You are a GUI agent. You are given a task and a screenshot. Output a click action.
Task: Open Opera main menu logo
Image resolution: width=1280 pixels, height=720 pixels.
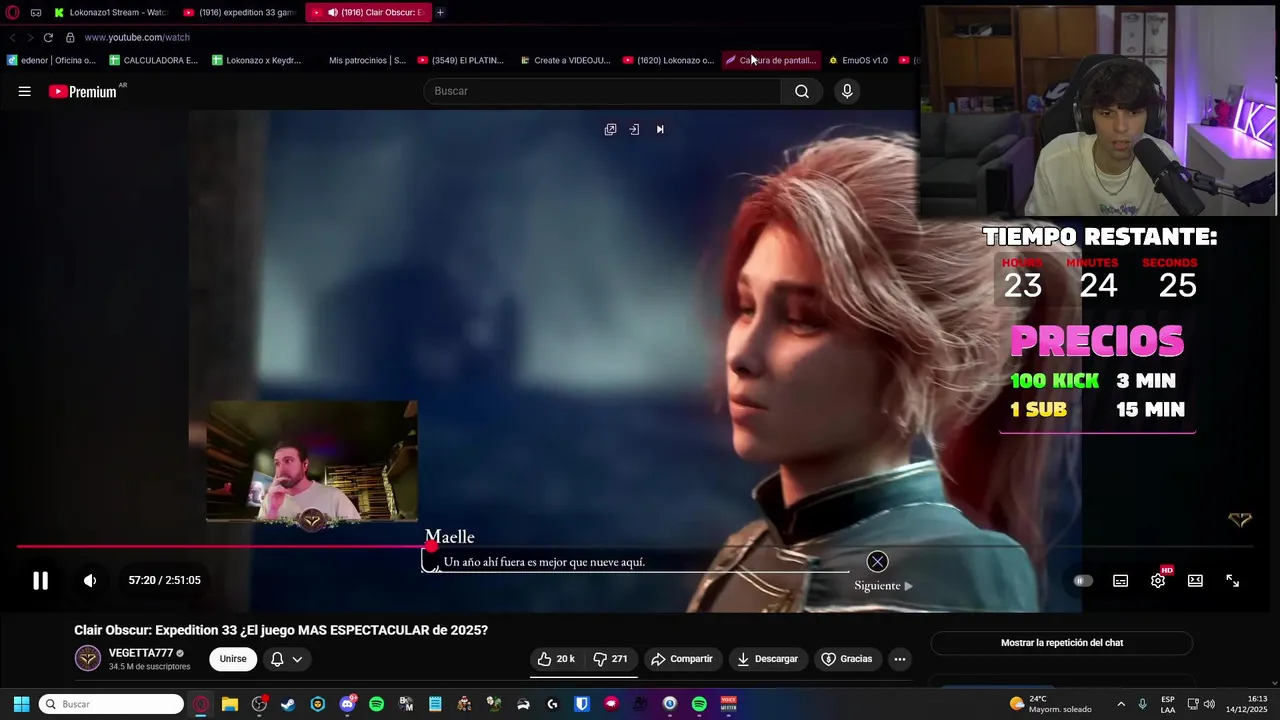pyautogui.click(x=13, y=12)
